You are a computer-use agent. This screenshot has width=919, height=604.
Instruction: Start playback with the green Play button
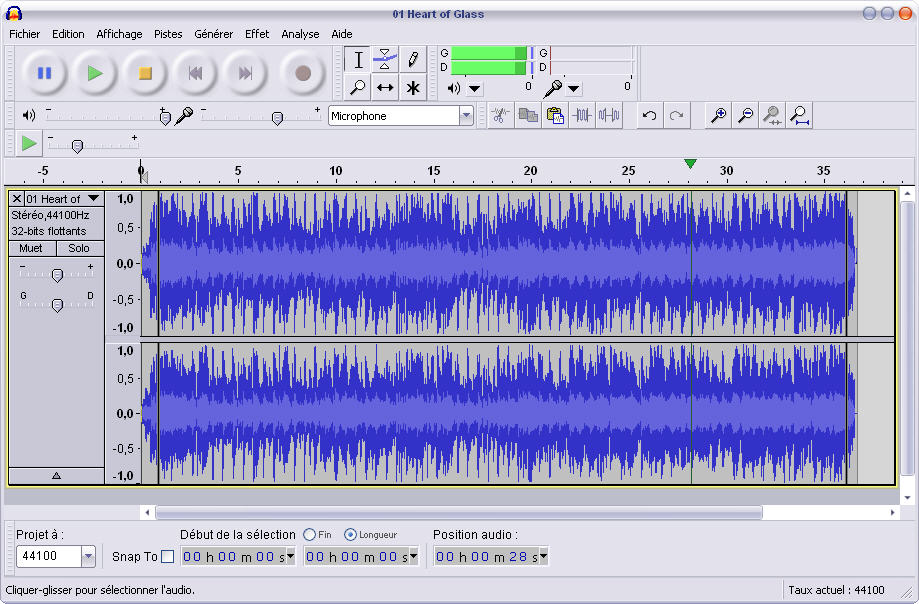tap(95, 73)
